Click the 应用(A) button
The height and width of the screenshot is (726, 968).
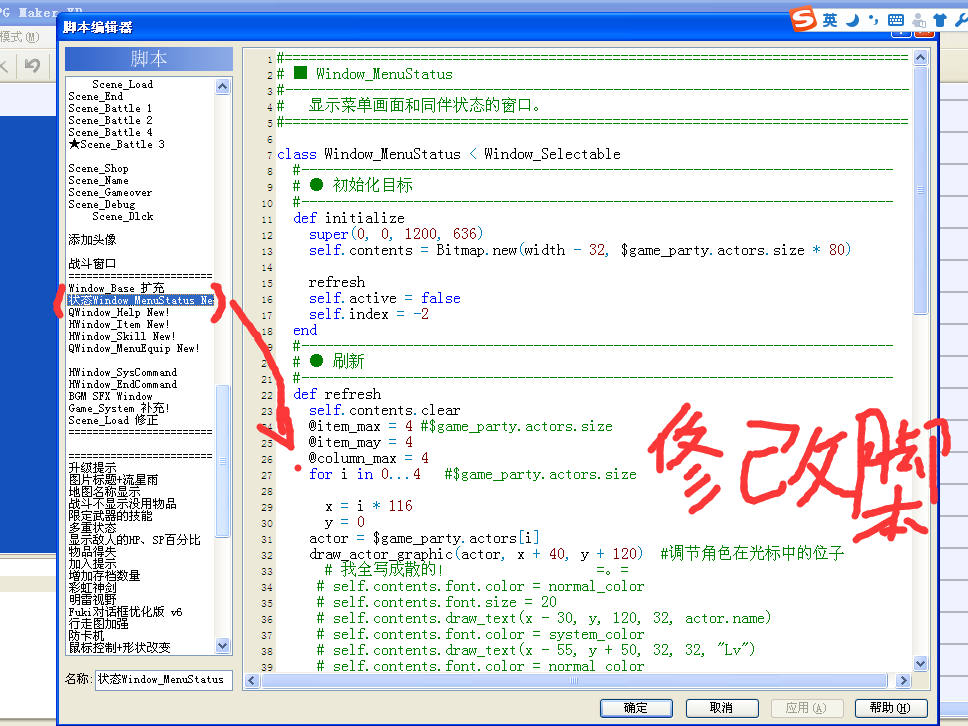point(806,707)
